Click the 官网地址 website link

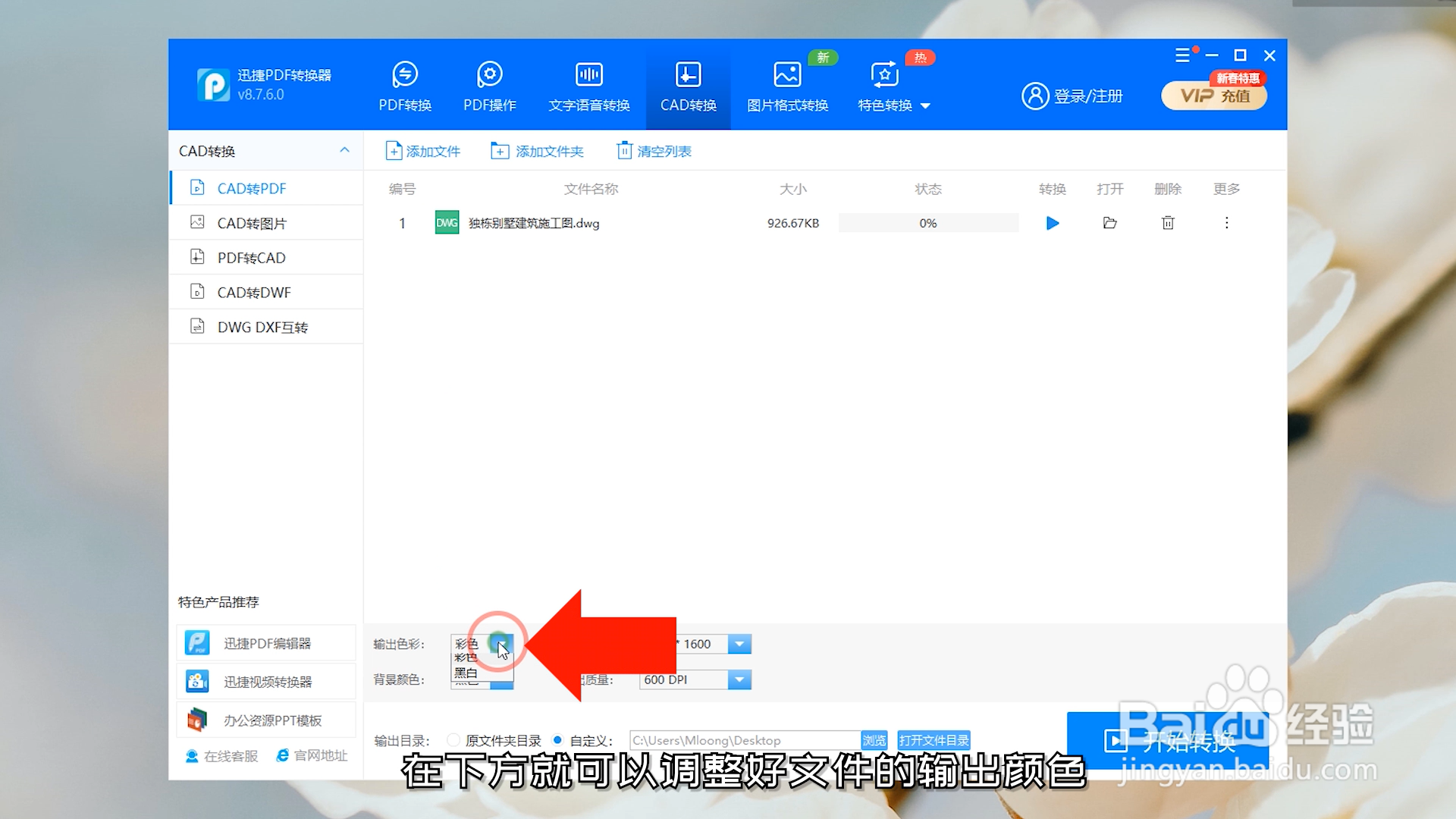point(312,755)
